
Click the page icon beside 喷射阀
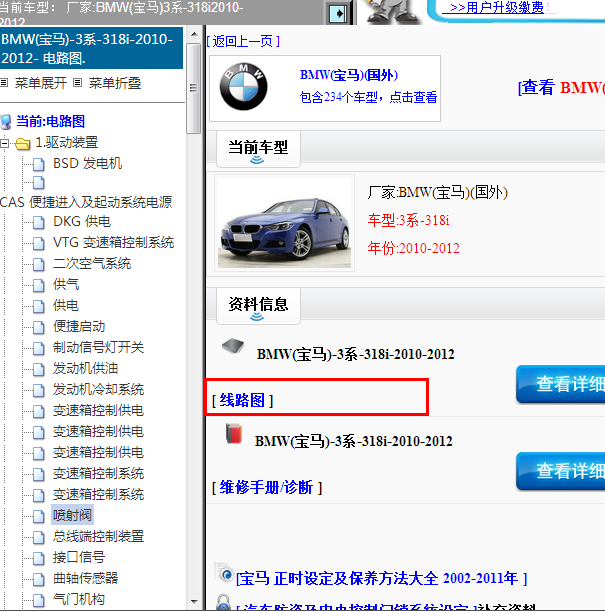(x=39, y=517)
